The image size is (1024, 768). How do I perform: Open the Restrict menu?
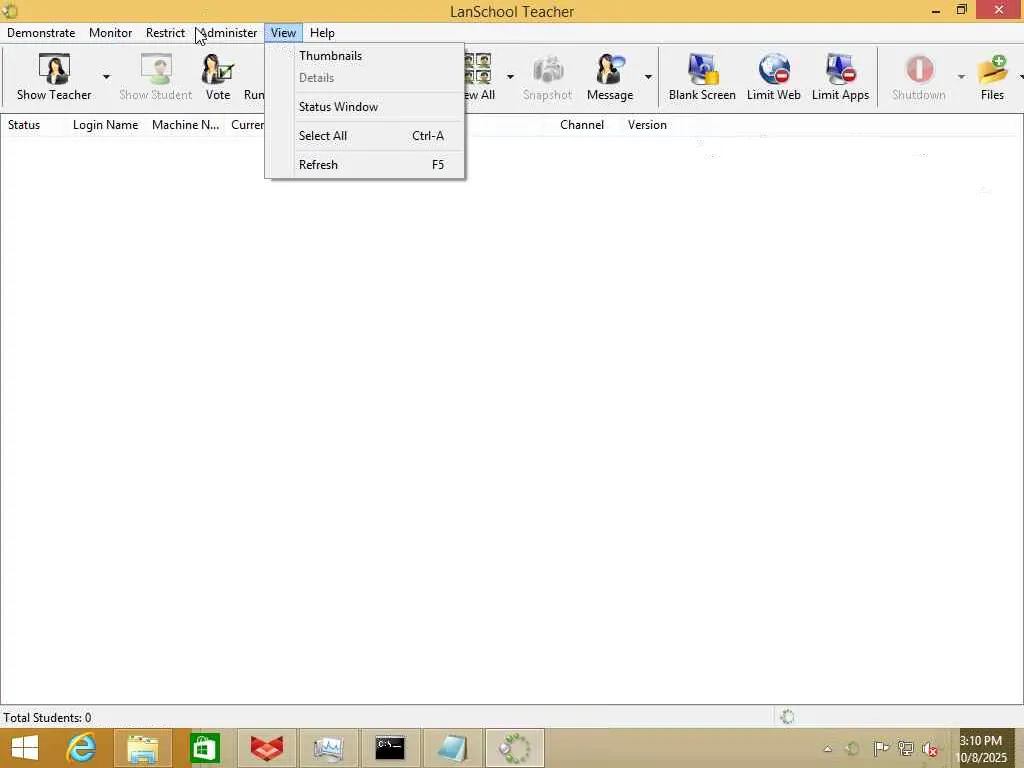point(165,33)
